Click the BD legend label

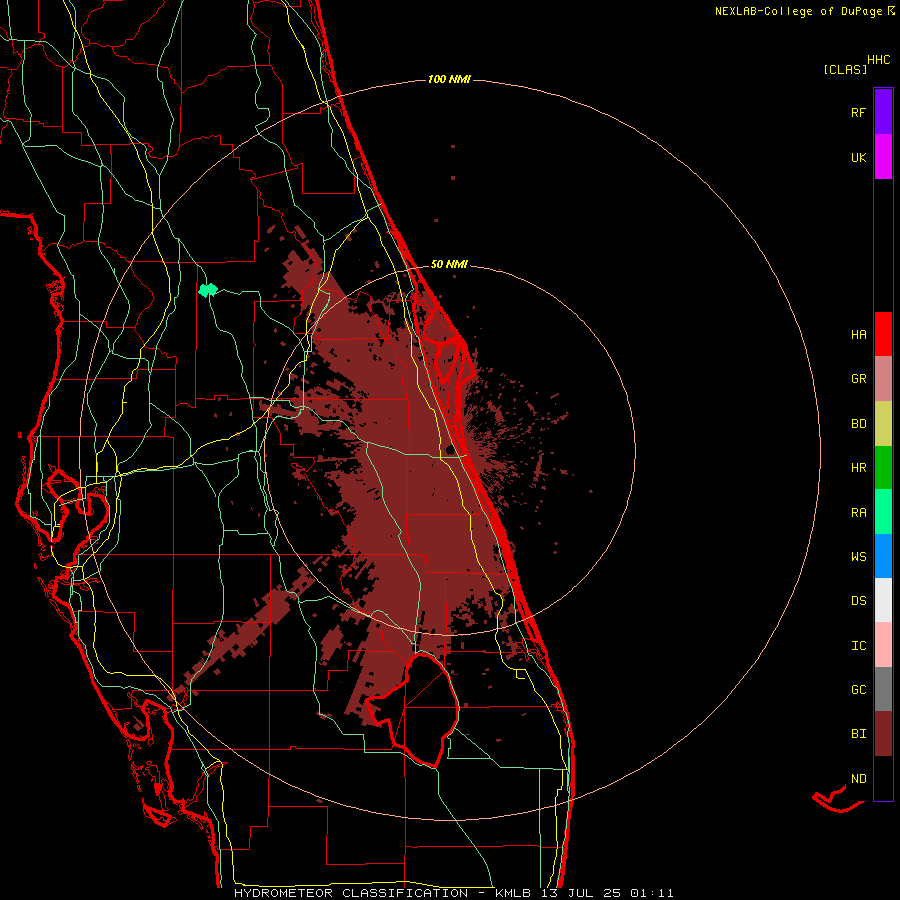pos(858,424)
